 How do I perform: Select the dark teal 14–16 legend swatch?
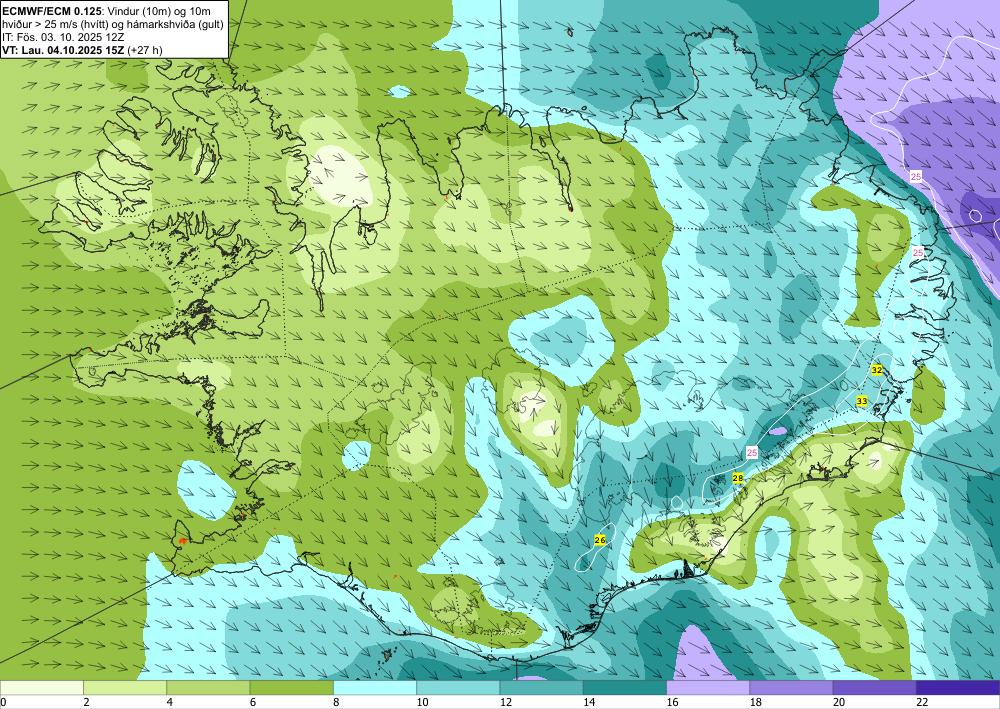[x=625, y=688]
